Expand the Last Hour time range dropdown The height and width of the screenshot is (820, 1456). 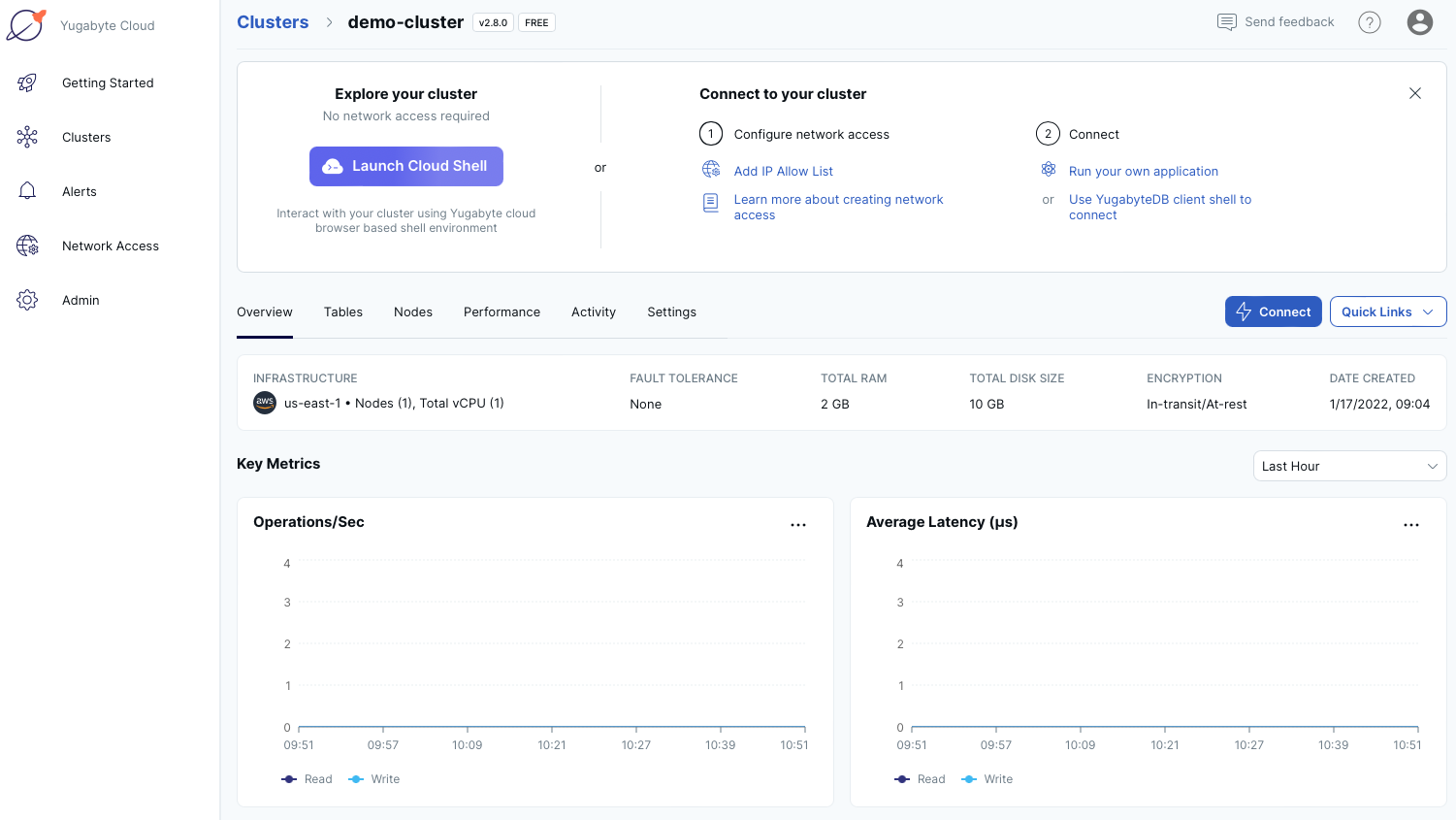click(x=1349, y=466)
